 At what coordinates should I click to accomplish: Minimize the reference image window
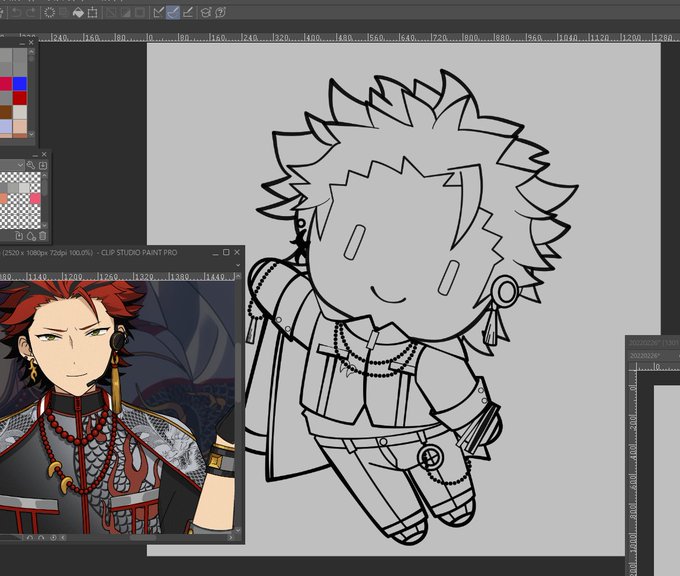point(215,253)
